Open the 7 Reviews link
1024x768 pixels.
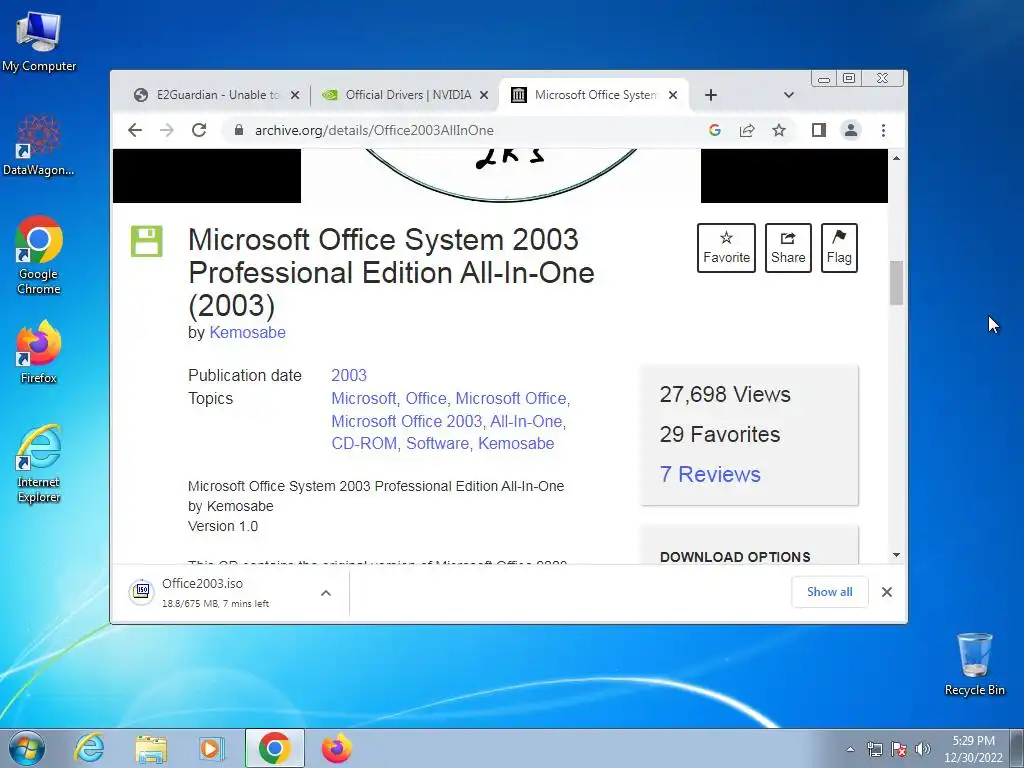(710, 474)
